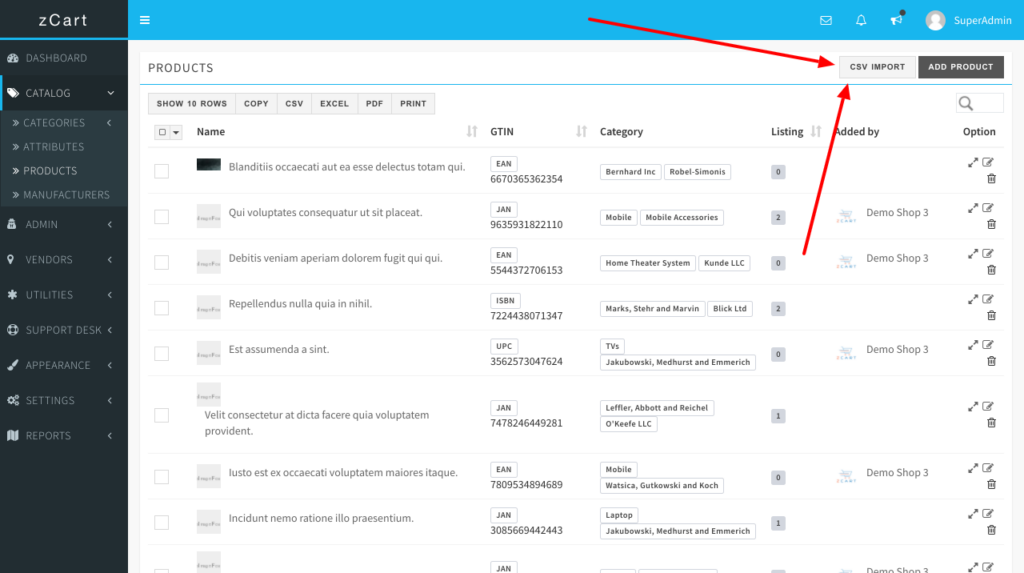Click the edit icon for Qui voluptates product
Image resolution: width=1024 pixels, height=573 pixels.
pos(989,208)
